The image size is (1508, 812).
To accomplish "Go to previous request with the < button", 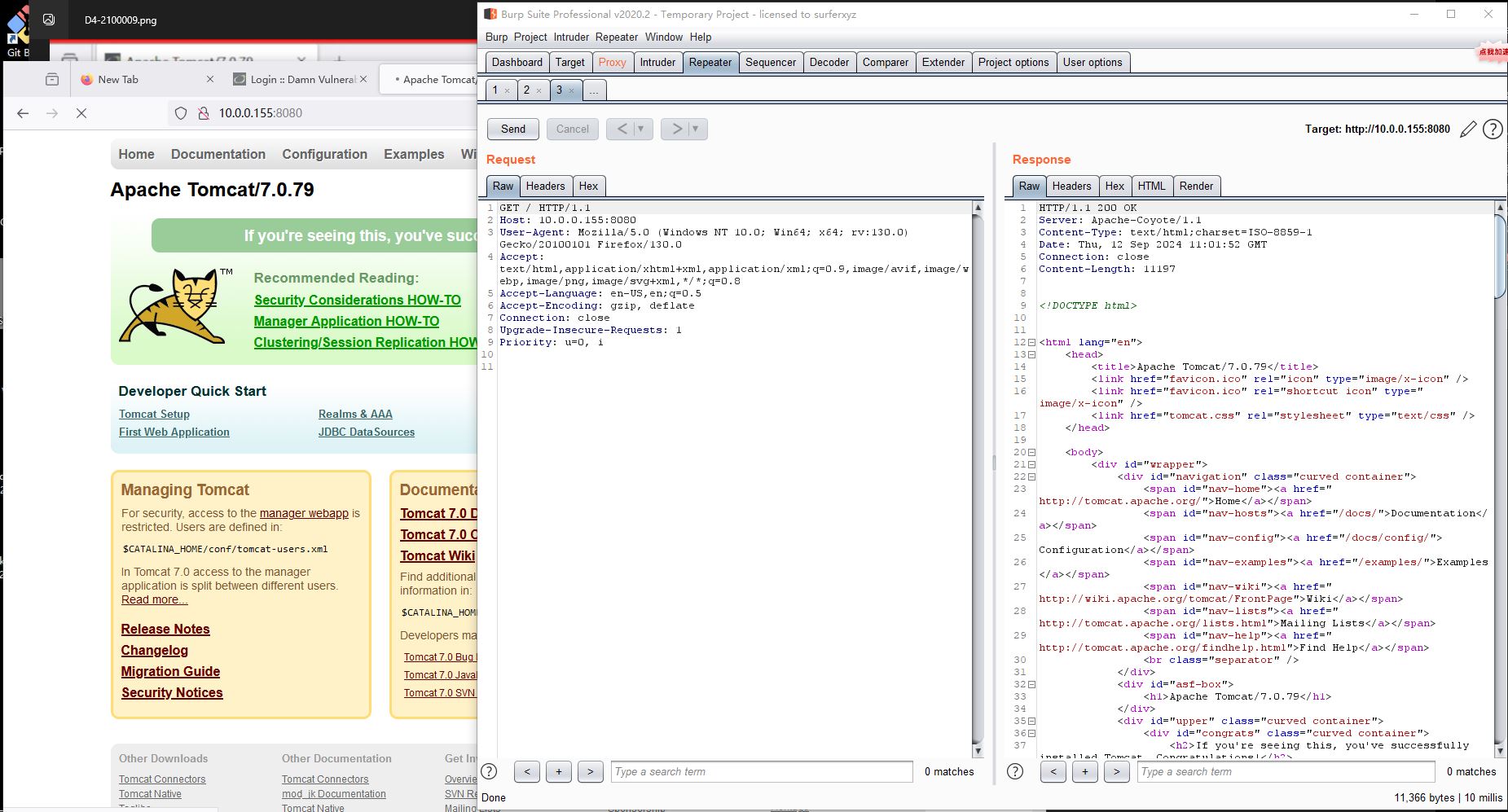I will point(622,129).
